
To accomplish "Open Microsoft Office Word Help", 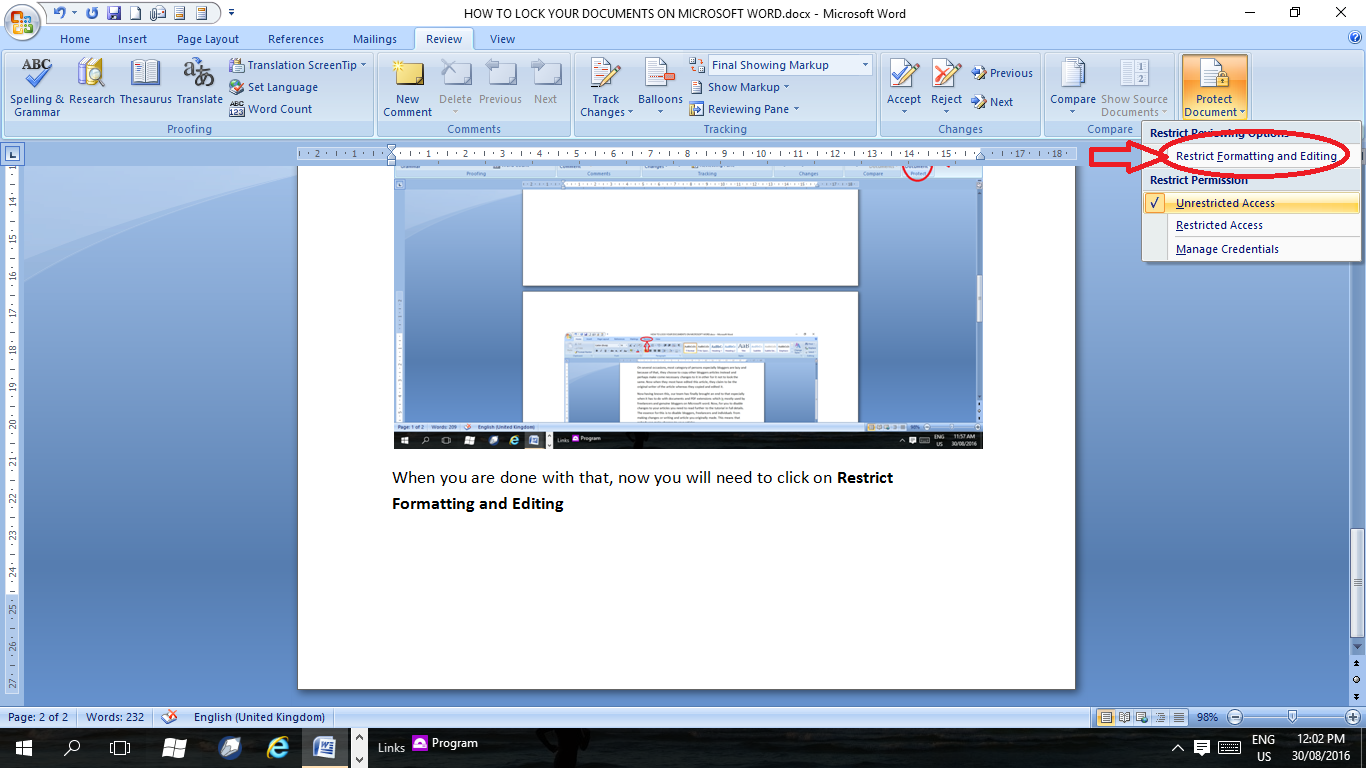I will click(1355, 38).
